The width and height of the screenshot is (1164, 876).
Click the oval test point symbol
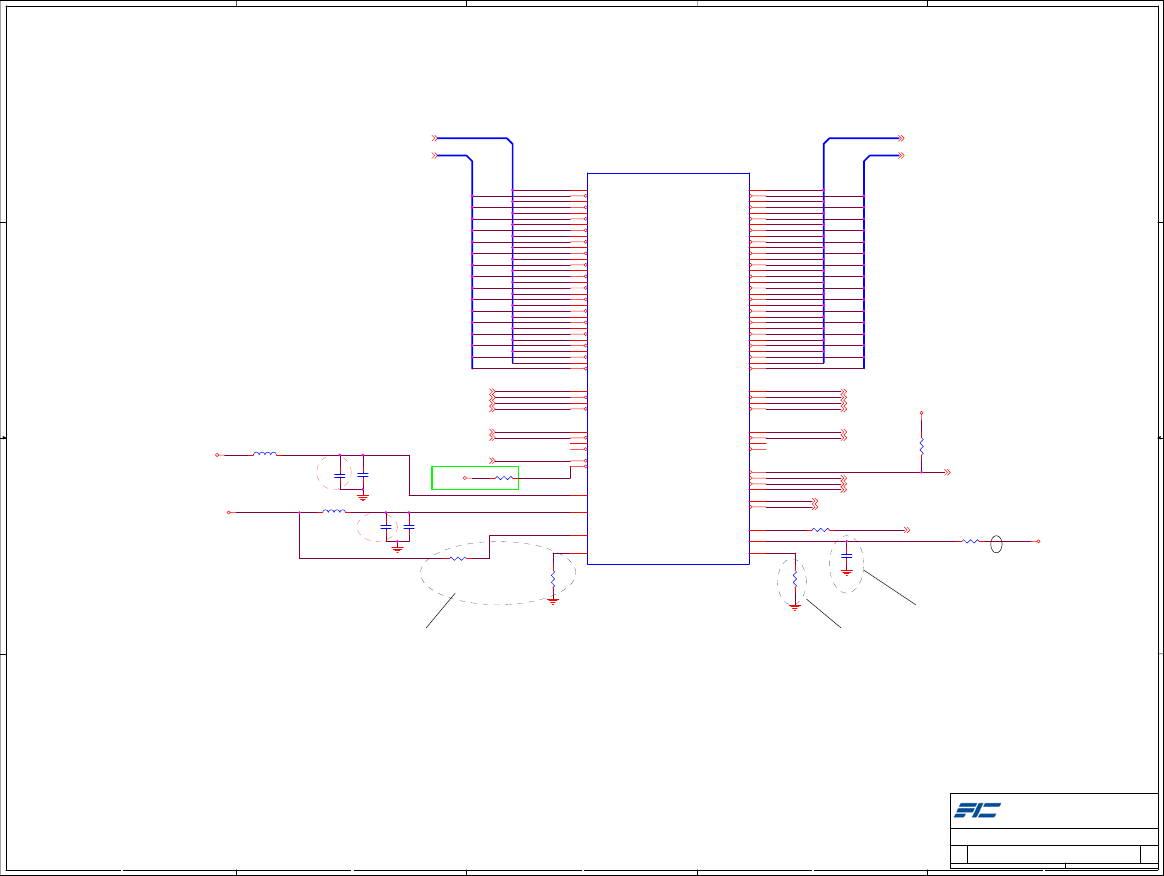[996, 544]
